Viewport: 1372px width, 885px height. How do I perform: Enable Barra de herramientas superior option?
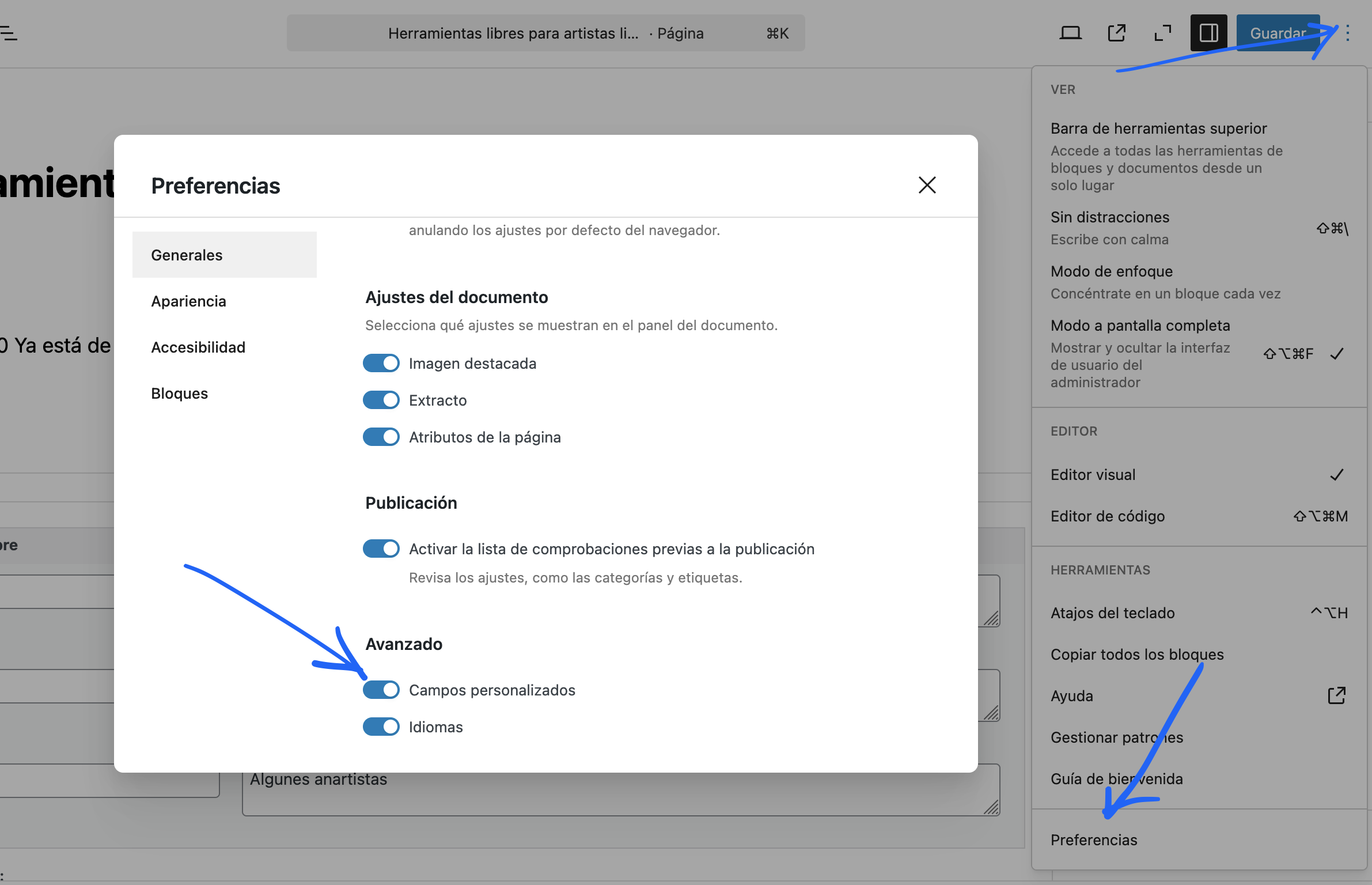pyautogui.click(x=1199, y=156)
